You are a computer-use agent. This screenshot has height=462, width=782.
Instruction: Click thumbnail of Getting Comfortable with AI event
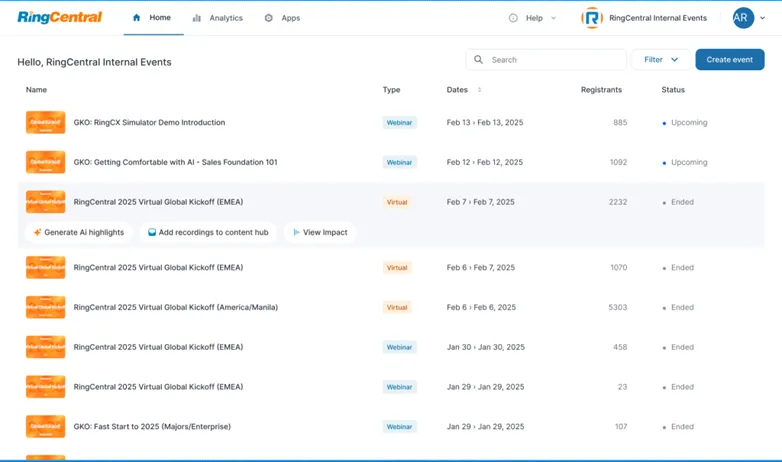(x=45, y=162)
